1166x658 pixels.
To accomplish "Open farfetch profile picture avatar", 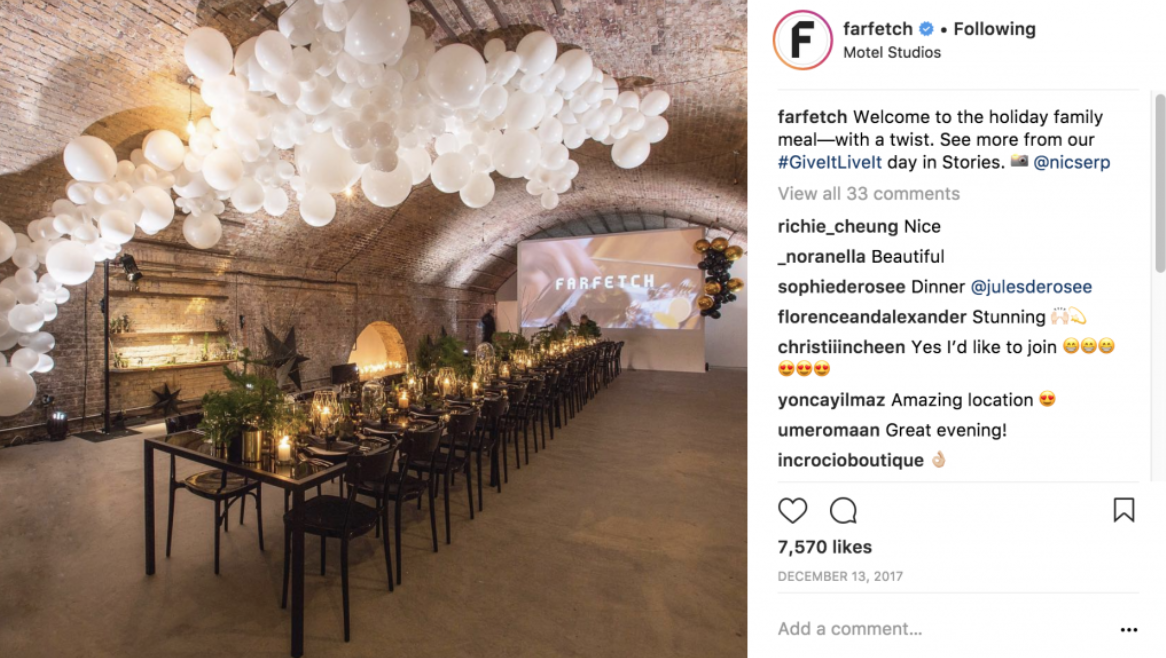I will coord(802,40).
